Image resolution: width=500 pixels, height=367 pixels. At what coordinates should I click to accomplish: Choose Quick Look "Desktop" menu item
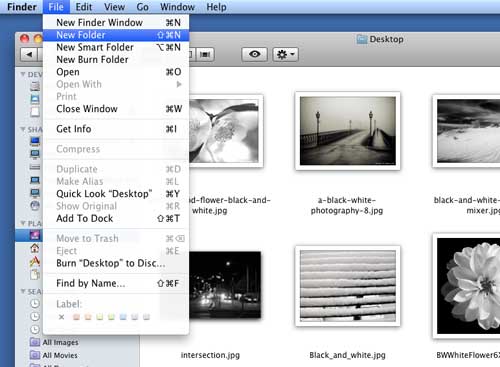116,194
